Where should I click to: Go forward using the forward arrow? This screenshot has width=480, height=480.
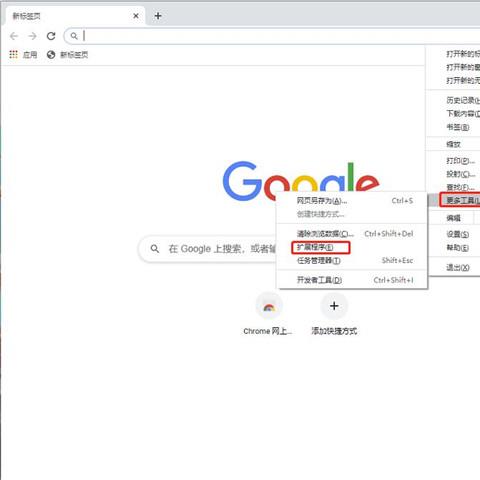click(32, 36)
